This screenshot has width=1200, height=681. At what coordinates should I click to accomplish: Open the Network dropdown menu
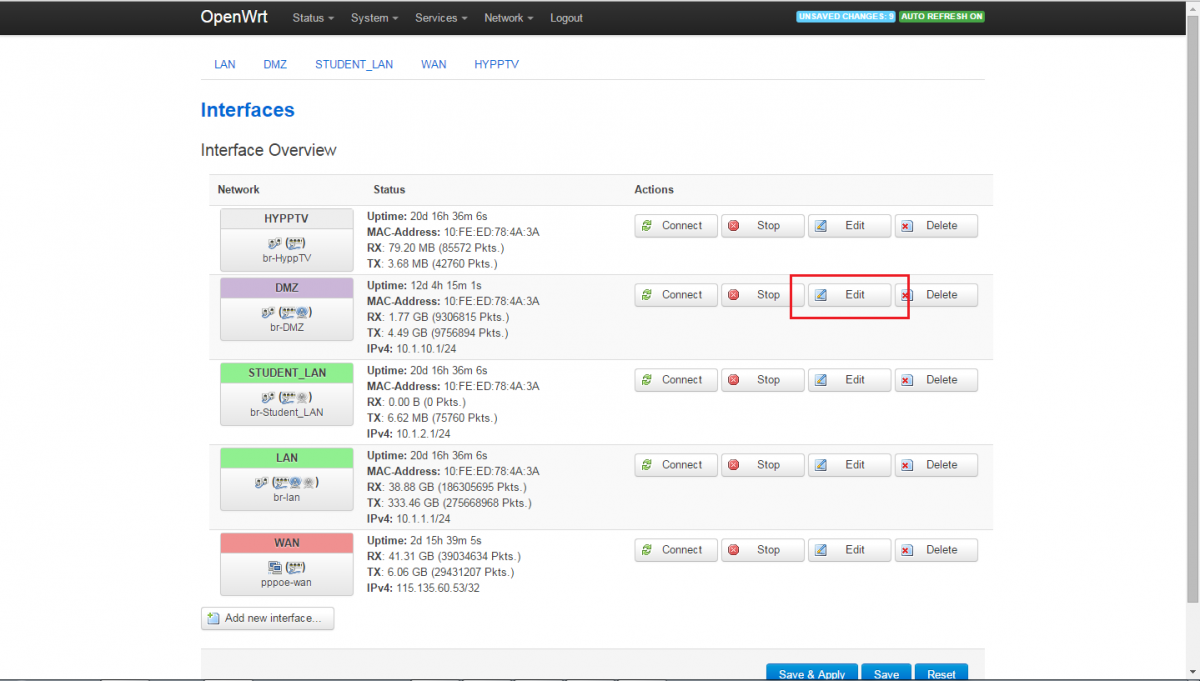tap(508, 18)
